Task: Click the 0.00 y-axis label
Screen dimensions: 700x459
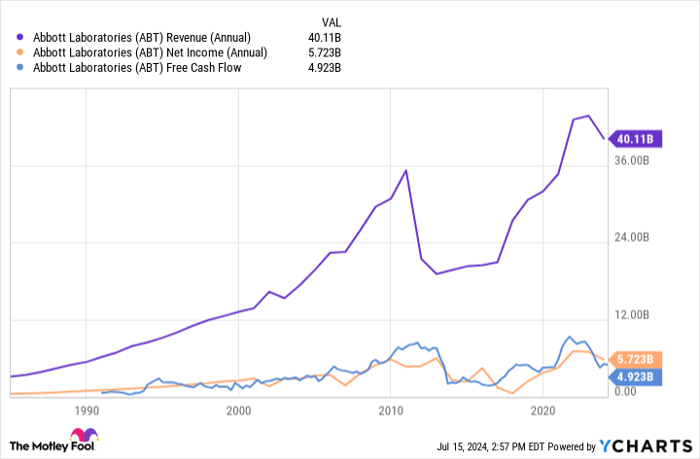Action: tap(625, 392)
